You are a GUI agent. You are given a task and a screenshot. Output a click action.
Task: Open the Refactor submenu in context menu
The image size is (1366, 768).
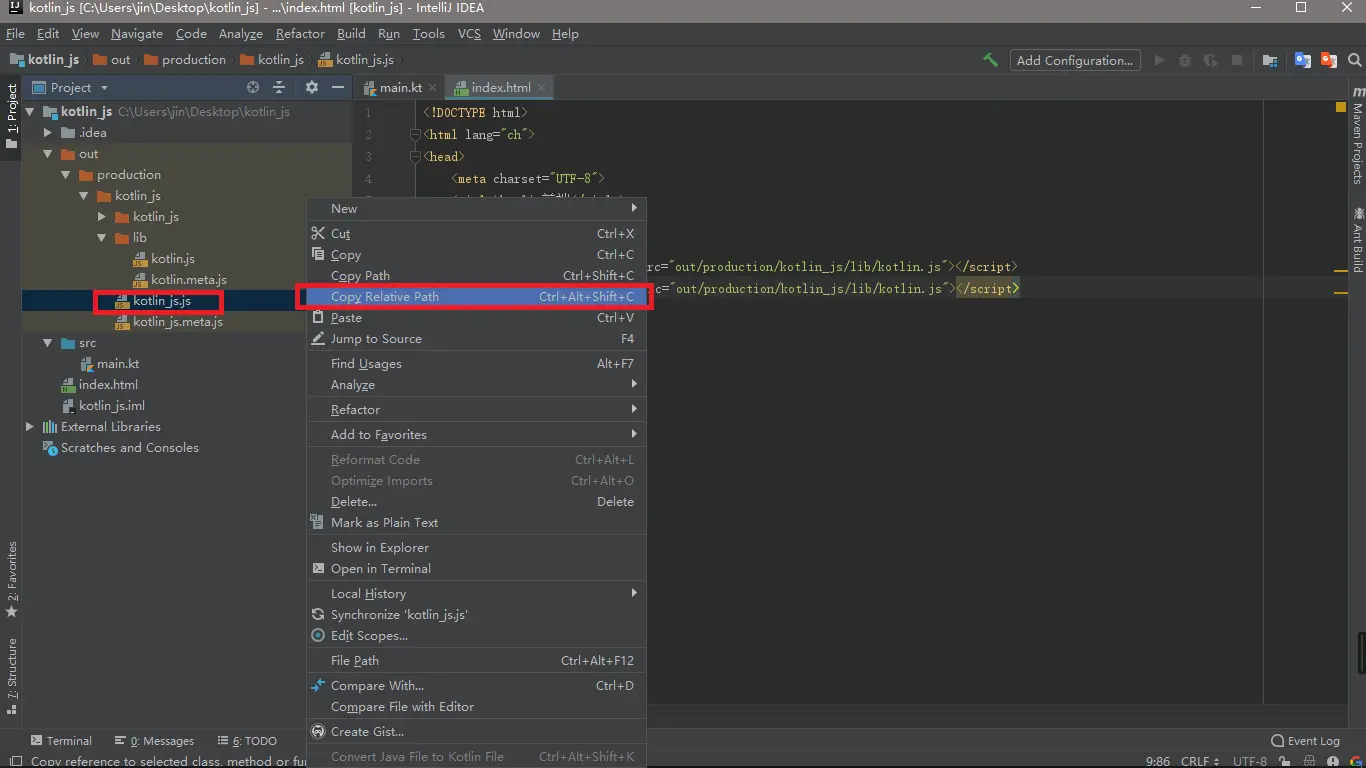(476, 410)
